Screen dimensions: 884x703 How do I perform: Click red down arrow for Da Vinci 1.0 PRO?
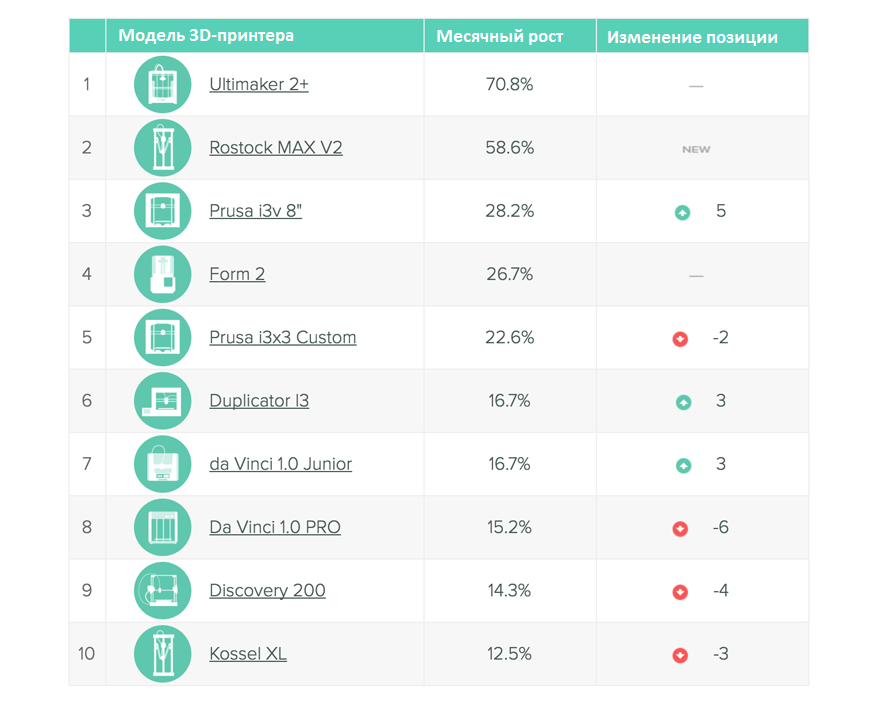681,528
